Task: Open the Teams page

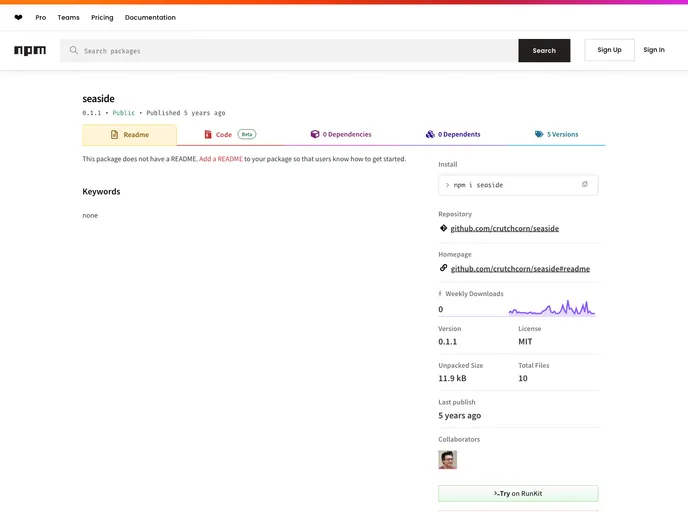Action: coord(68,17)
